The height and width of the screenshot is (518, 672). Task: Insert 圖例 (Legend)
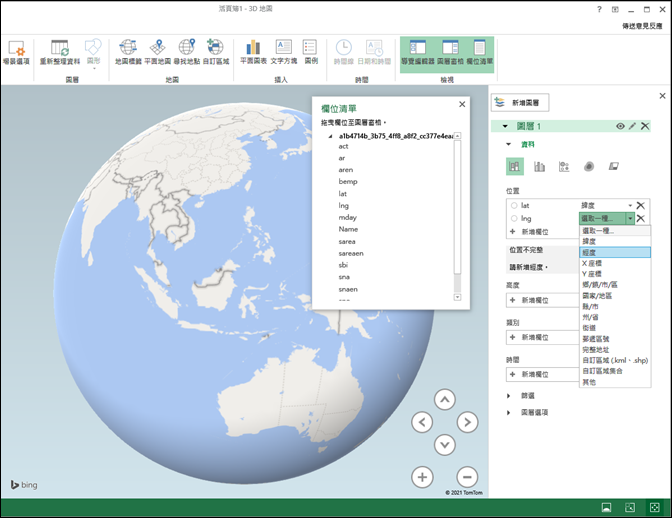(311, 52)
